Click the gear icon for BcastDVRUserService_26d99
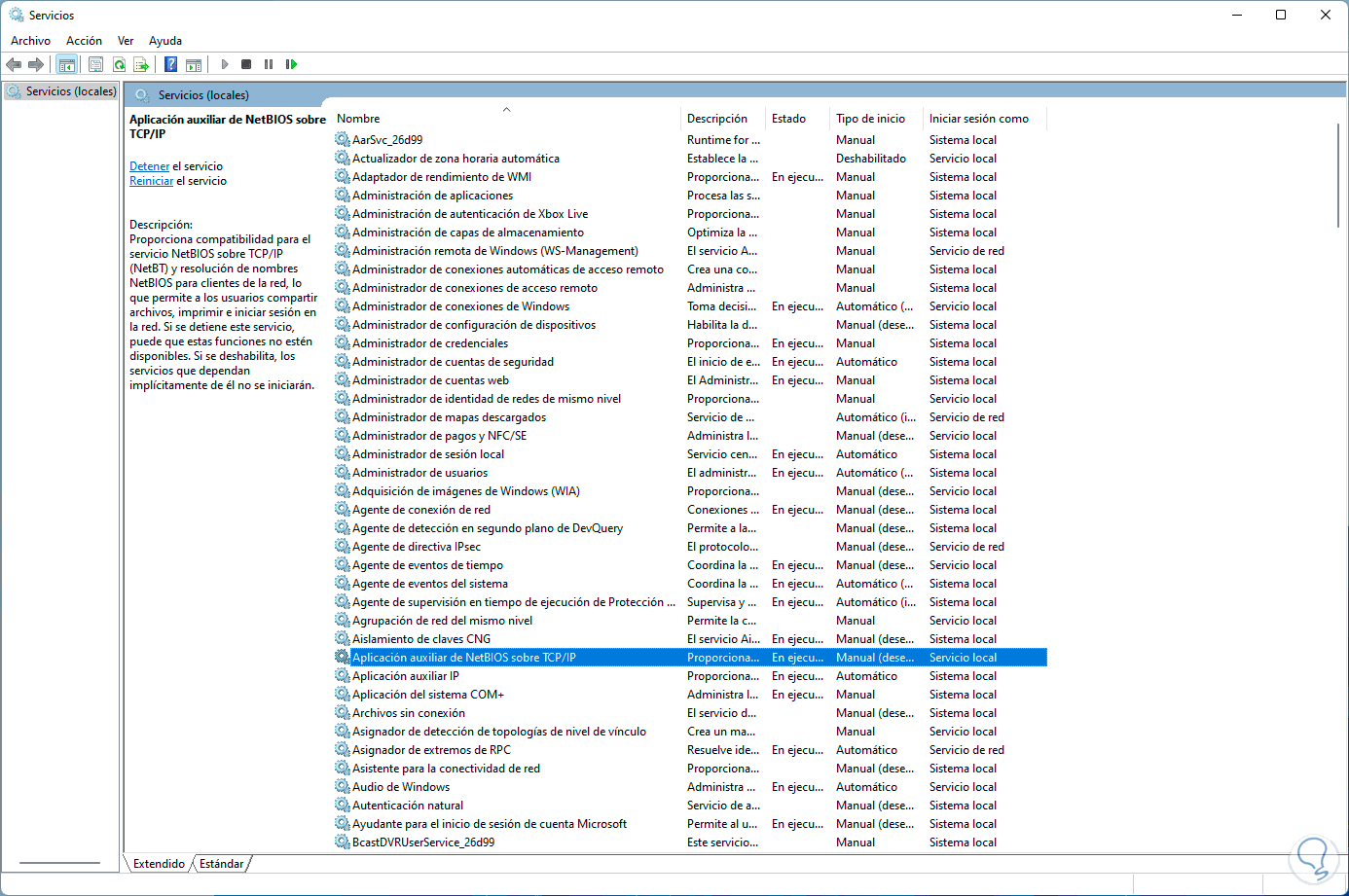This screenshot has height=896, width=1349. coord(343,842)
